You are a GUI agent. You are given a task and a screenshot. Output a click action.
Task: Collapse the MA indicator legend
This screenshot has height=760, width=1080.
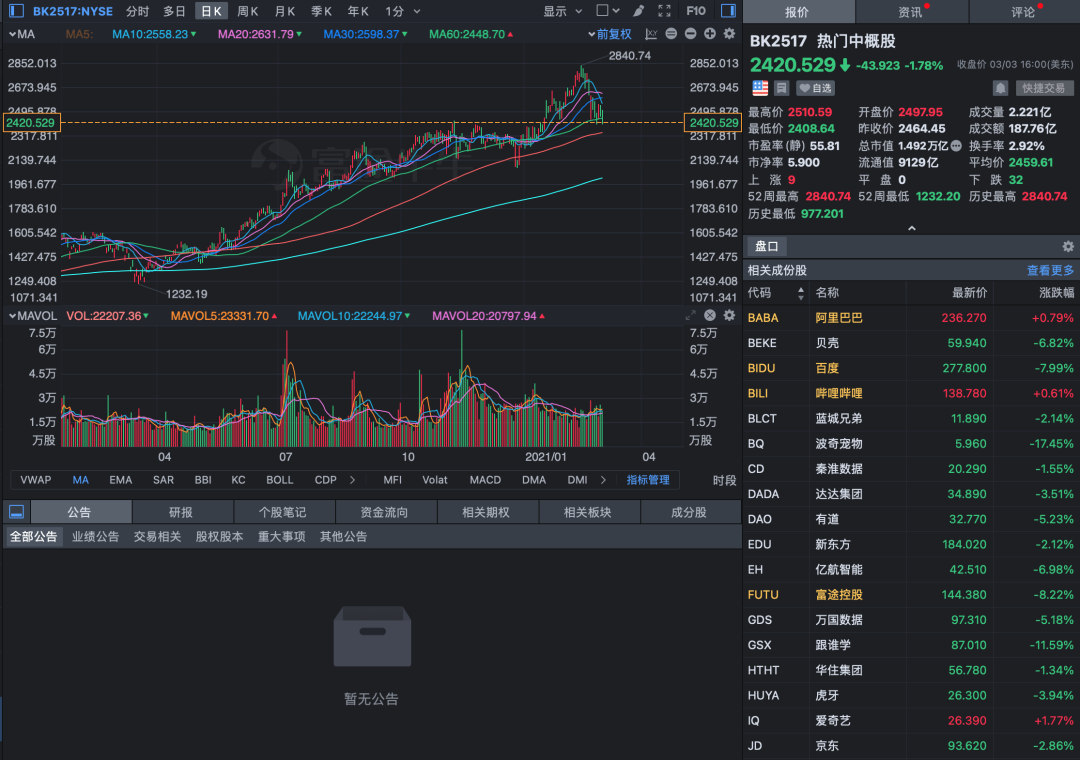click(12, 34)
